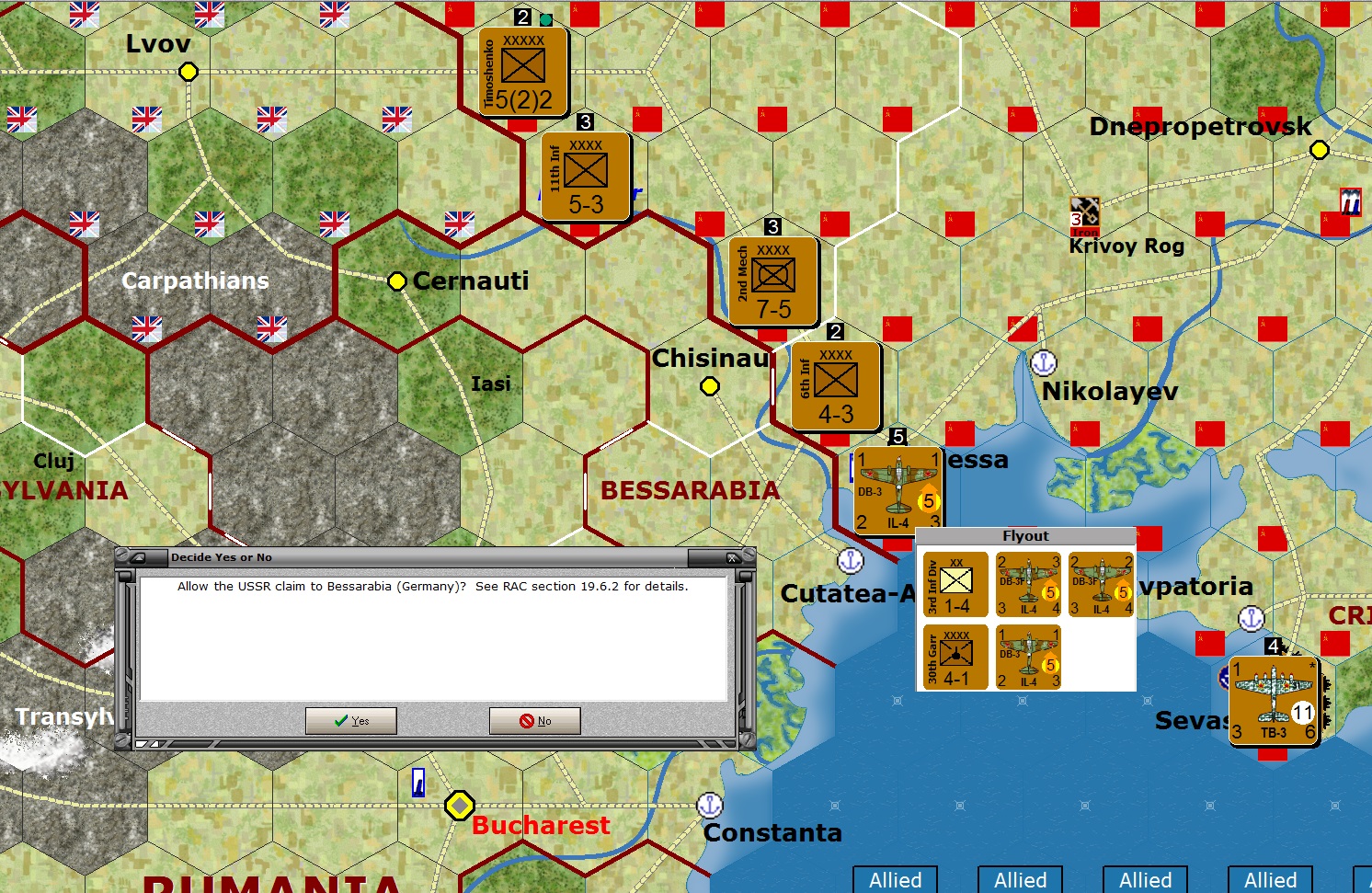Click stack count 2 above Timoshenko counter
Screen dimensions: 1372x893
(x=523, y=17)
